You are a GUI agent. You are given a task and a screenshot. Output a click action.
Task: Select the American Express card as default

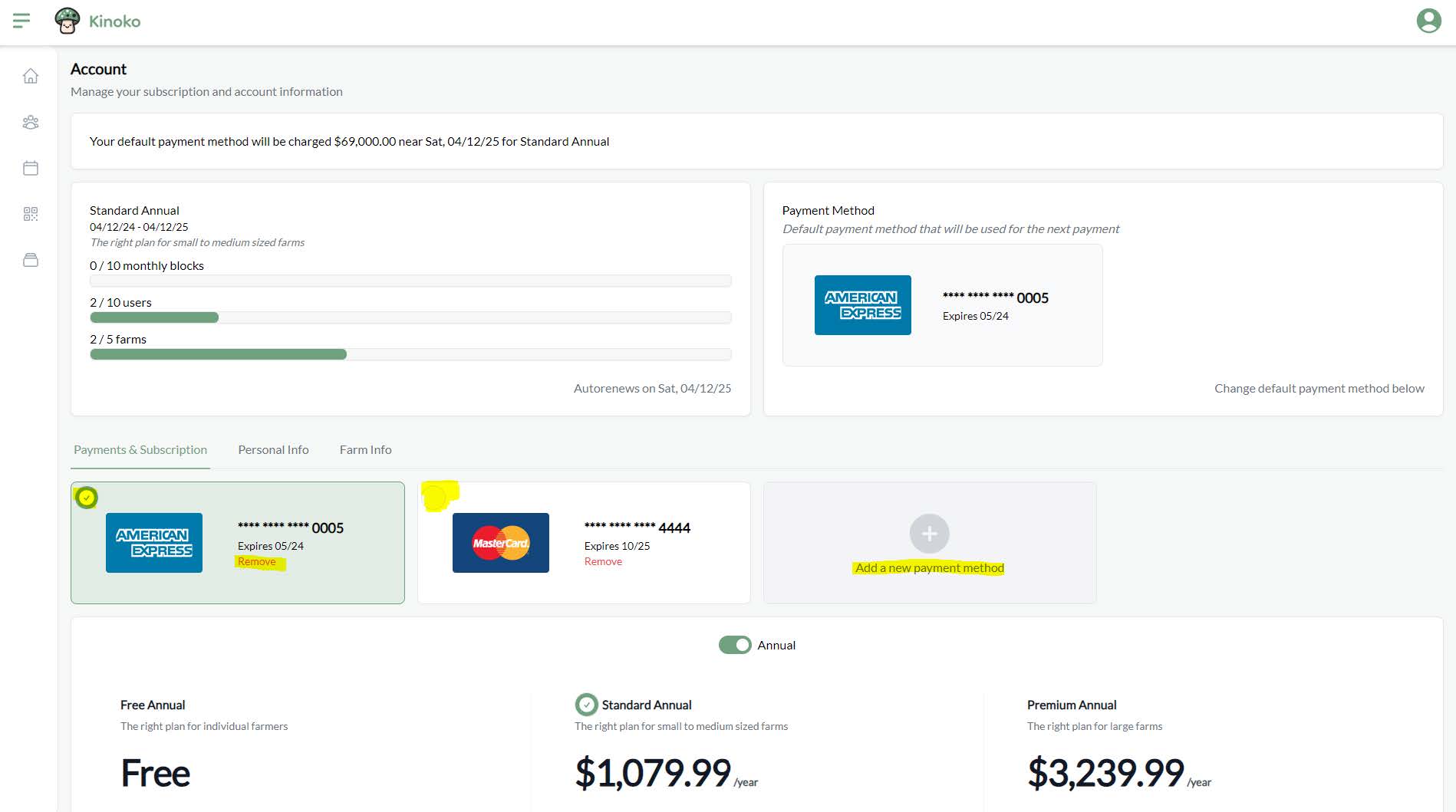point(237,542)
